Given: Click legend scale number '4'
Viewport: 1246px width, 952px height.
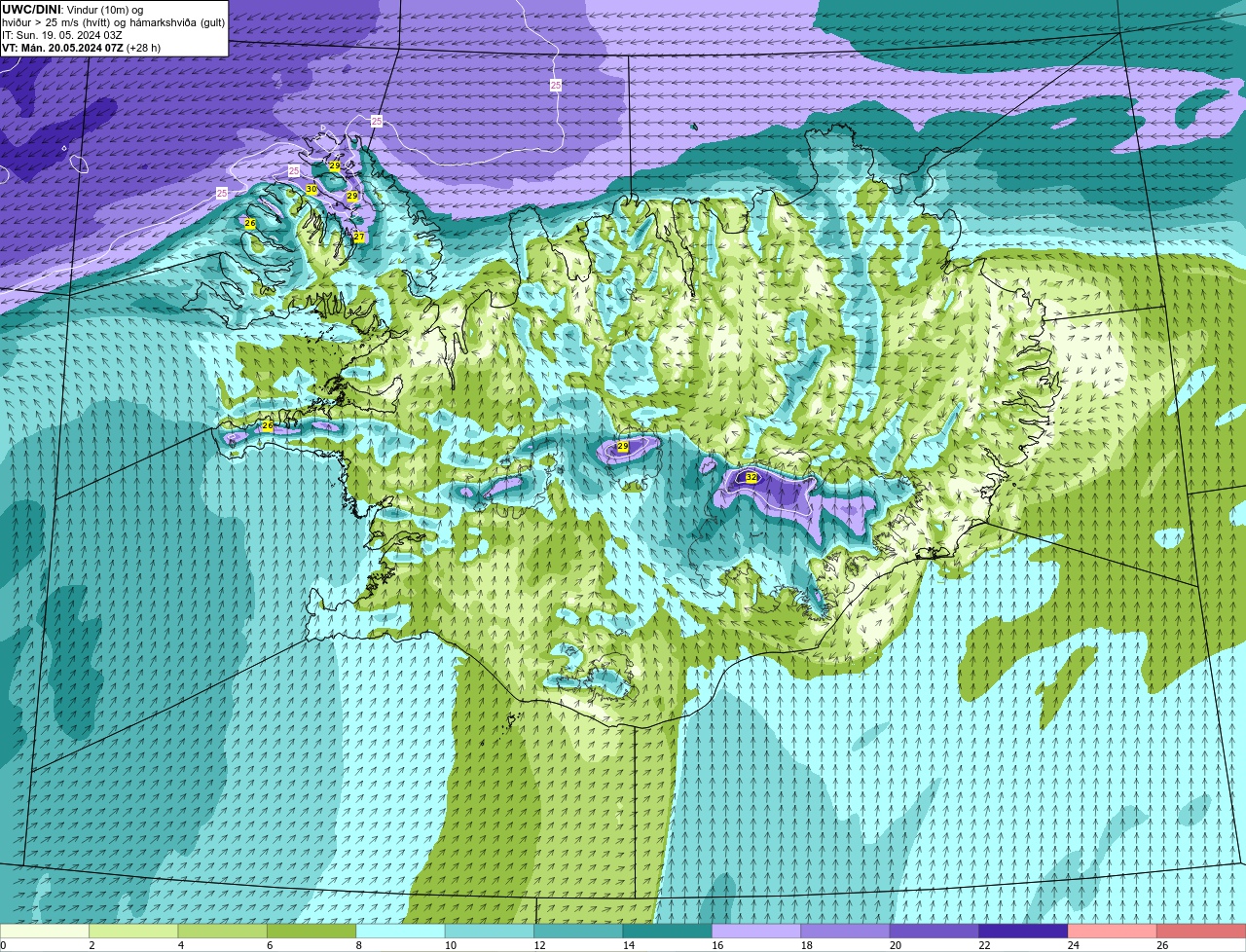Looking at the screenshot, I should point(181,945).
